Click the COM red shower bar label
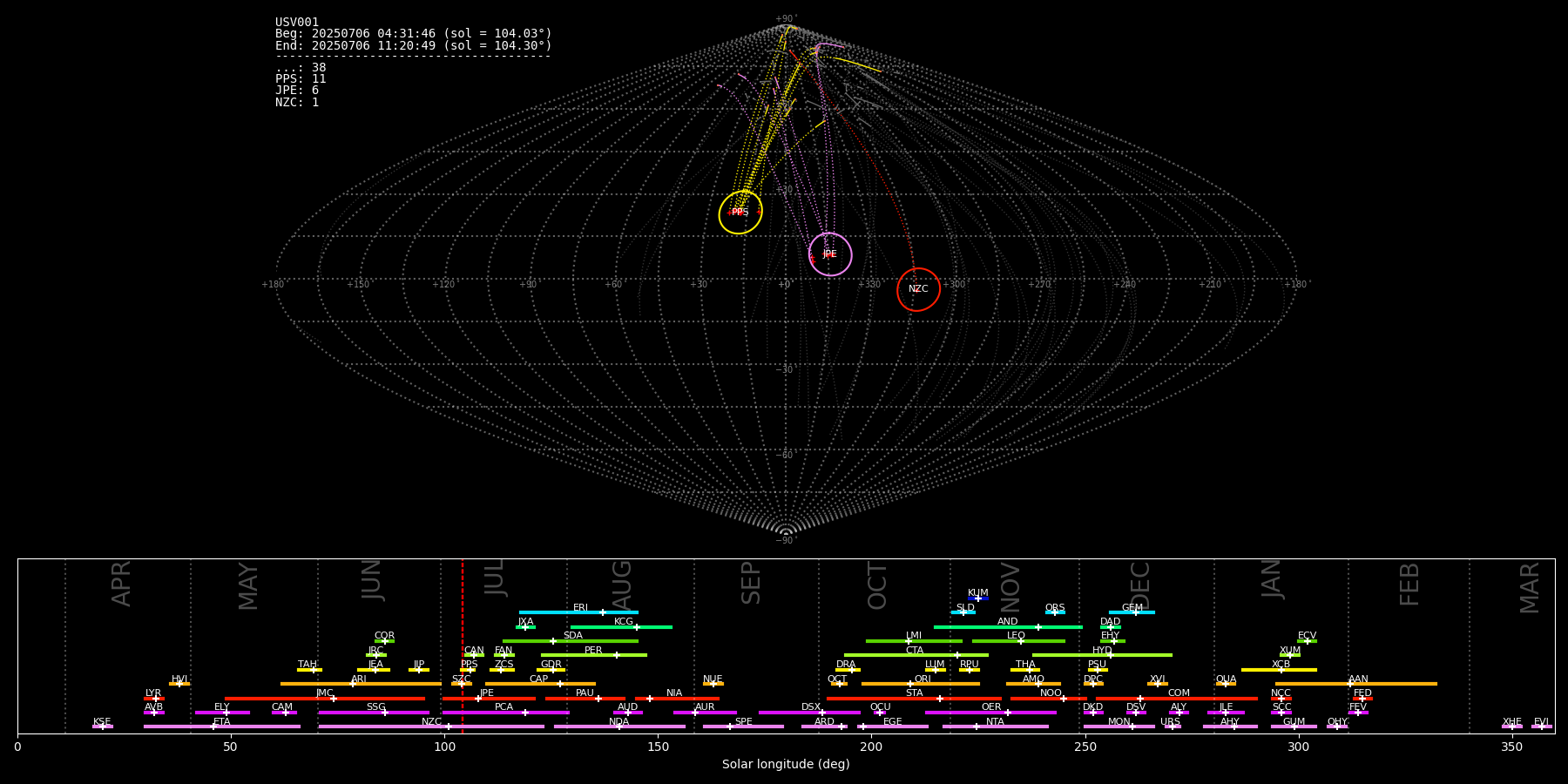This screenshot has height=784, width=1568. click(1179, 693)
